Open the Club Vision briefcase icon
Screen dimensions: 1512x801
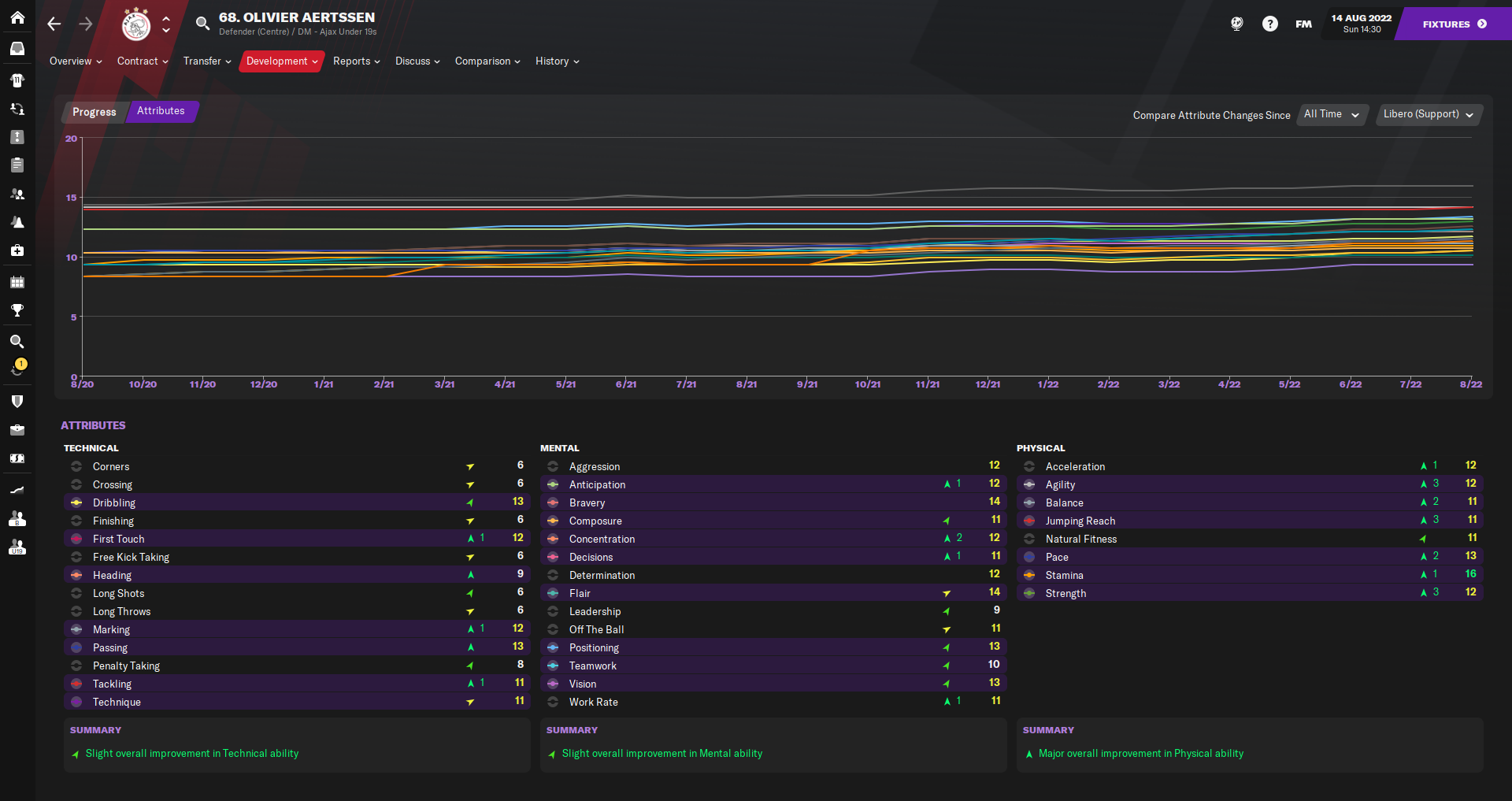(17, 430)
